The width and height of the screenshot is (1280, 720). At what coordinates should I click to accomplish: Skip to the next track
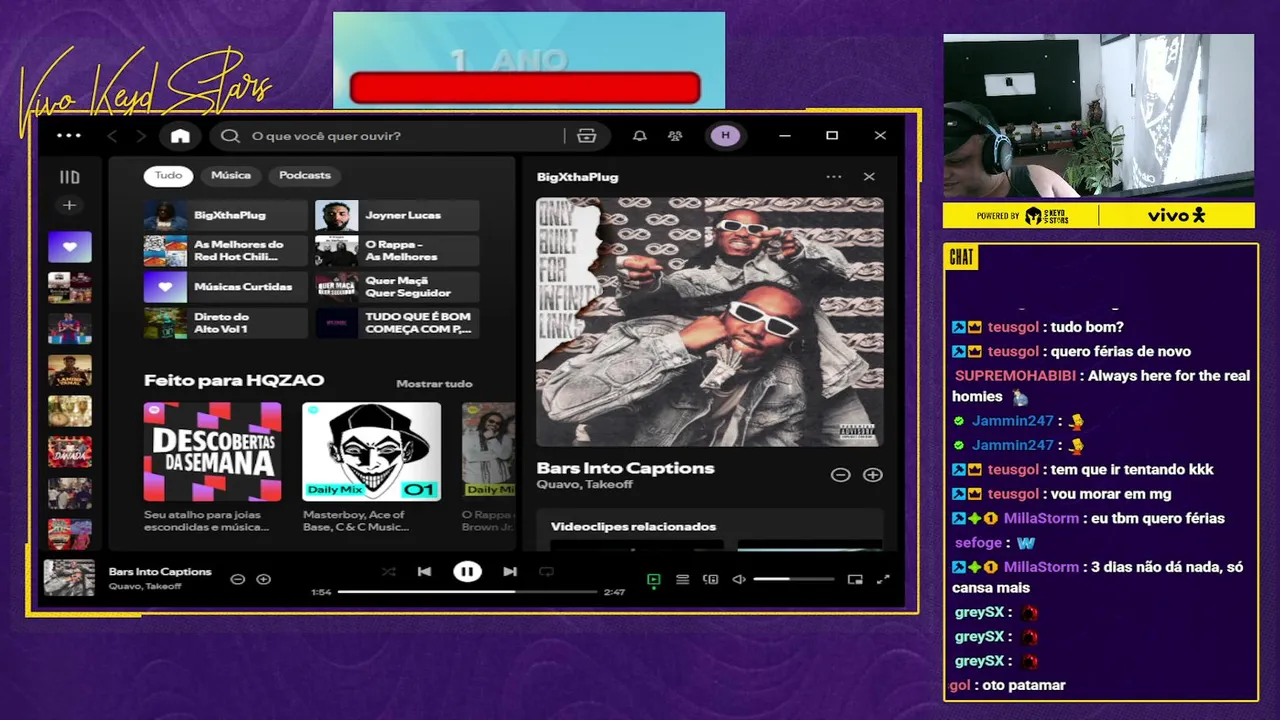[510, 572]
